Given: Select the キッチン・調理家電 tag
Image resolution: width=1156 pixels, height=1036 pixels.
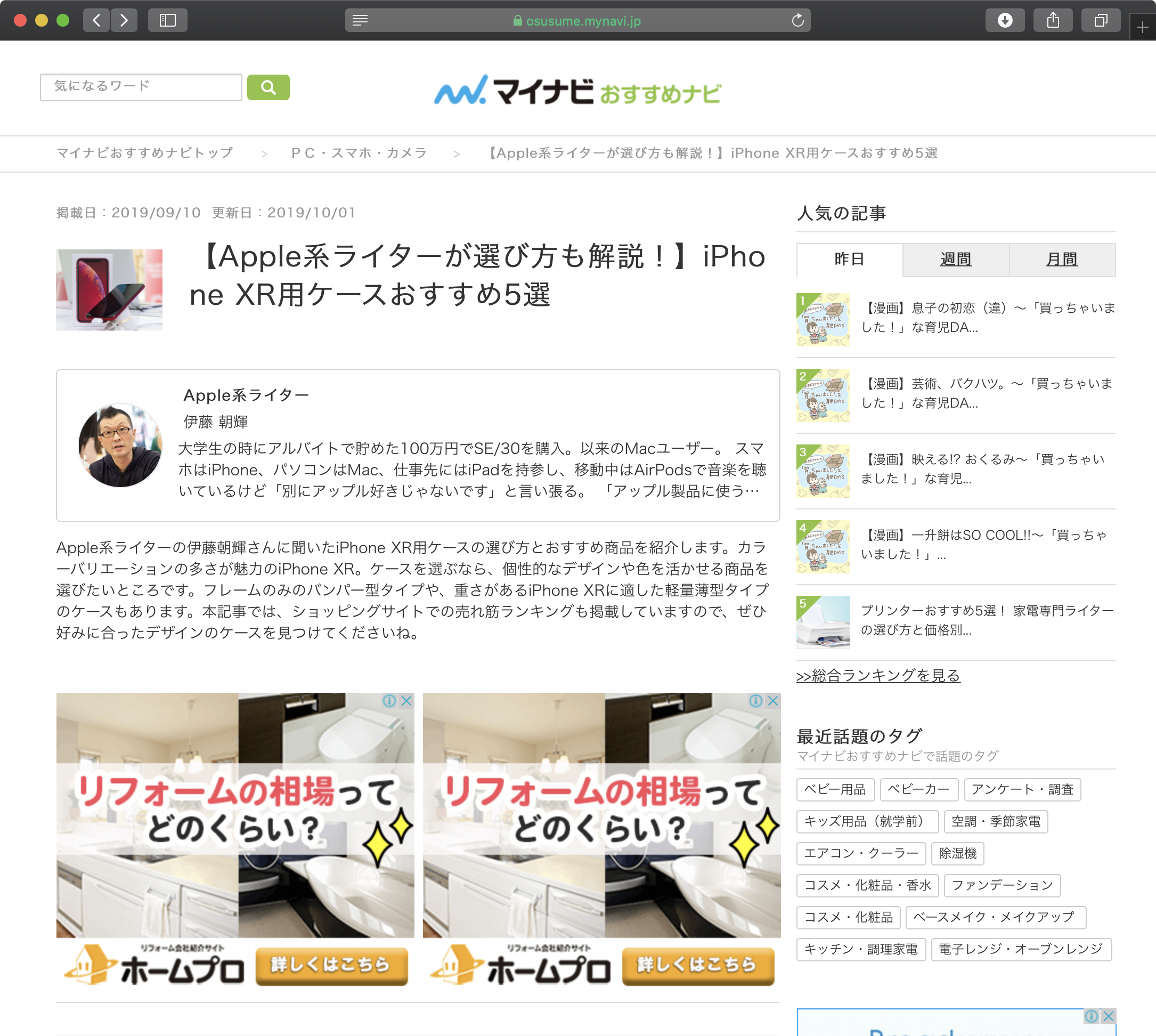Looking at the screenshot, I should coord(861,949).
